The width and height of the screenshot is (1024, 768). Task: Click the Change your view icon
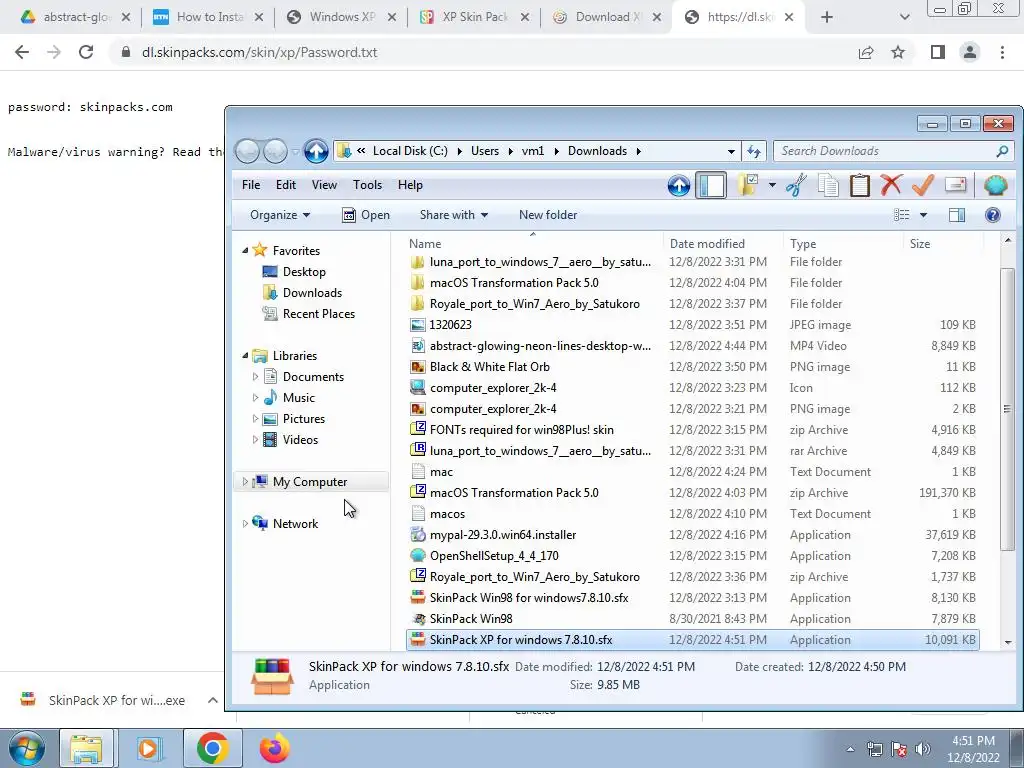(902, 215)
